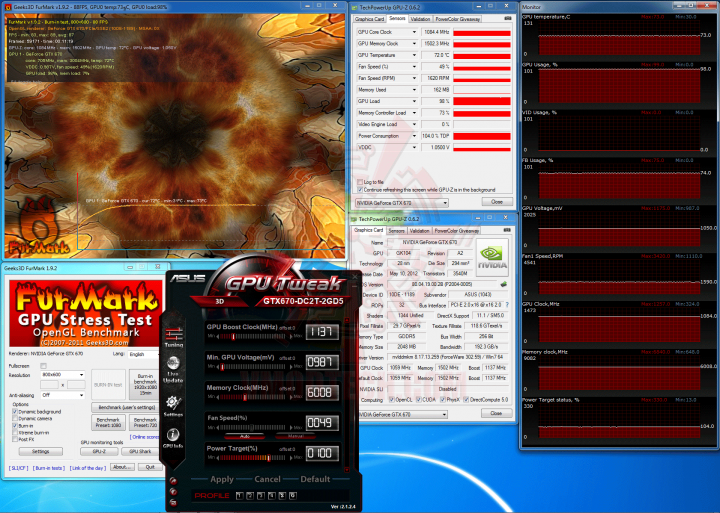The height and width of the screenshot is (513, 720).
Task: Switch to Graphics Card tab in upper GPU-Z
Action: pyautogui.click(x=369, y=19)
